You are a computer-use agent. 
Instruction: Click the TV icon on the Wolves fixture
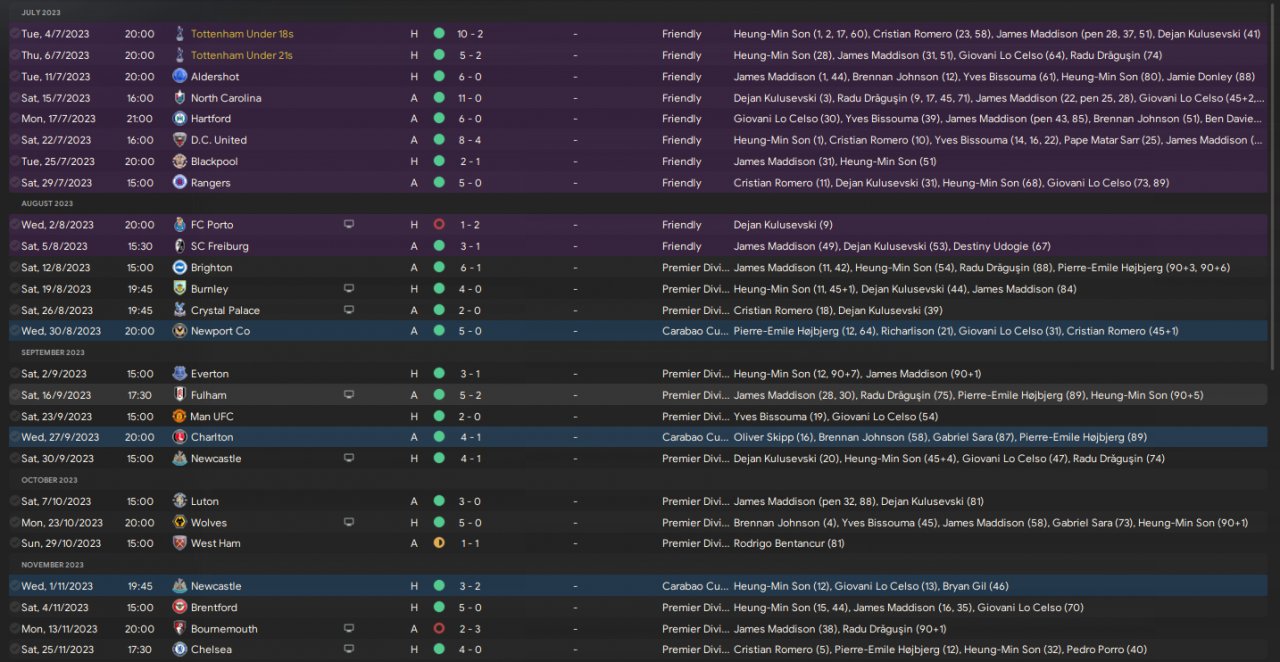[x=349, y=522]
